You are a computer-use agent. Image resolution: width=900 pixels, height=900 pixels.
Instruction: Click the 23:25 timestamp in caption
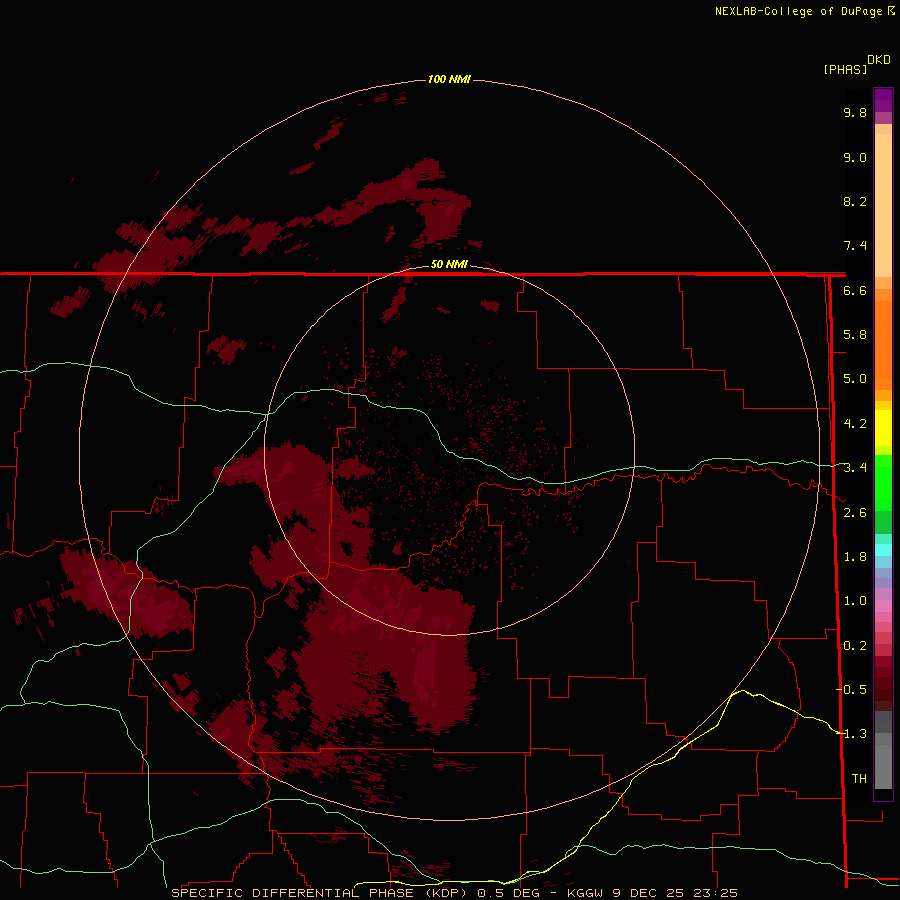coord(715,893)
